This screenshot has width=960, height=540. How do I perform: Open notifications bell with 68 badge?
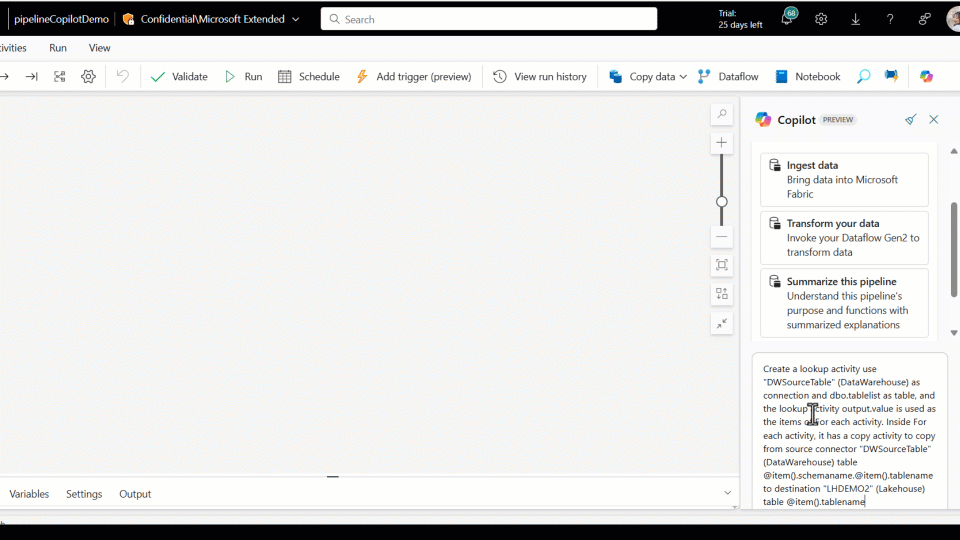(788, 18)
